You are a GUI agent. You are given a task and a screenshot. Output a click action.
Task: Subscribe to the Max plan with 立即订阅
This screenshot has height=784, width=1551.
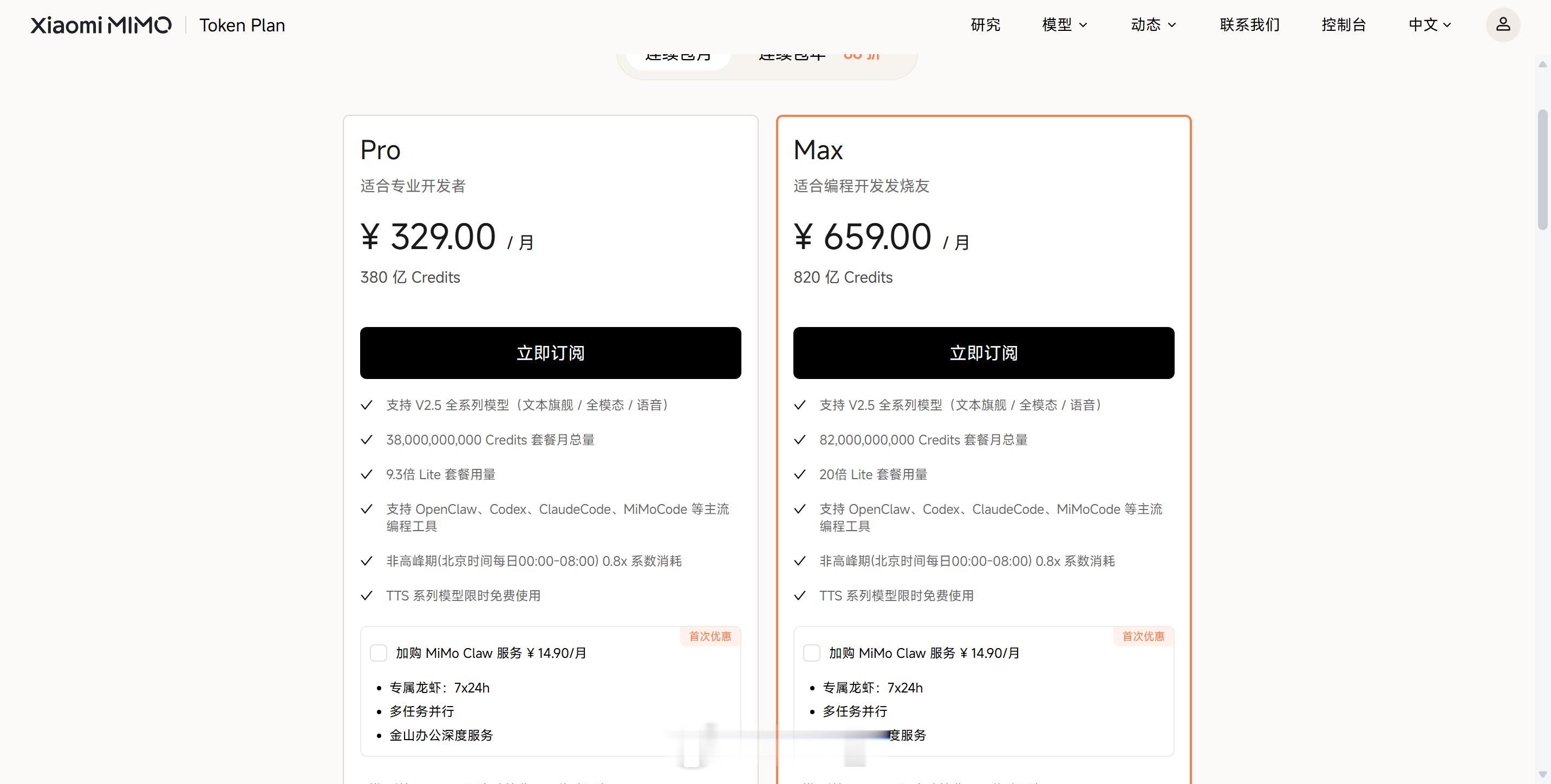(x=984, y=353)
